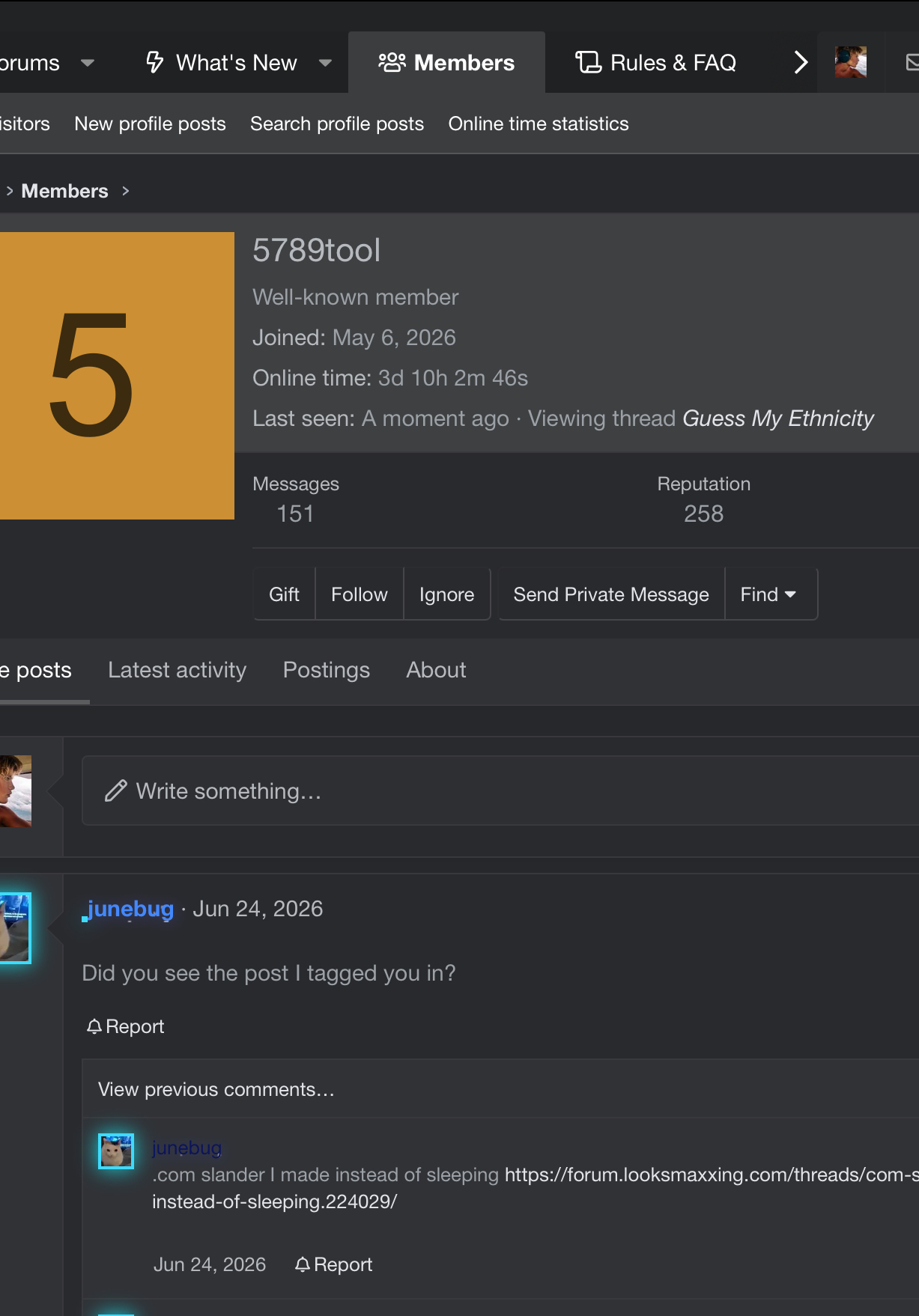Click View previous comments link

[216, 1089]
